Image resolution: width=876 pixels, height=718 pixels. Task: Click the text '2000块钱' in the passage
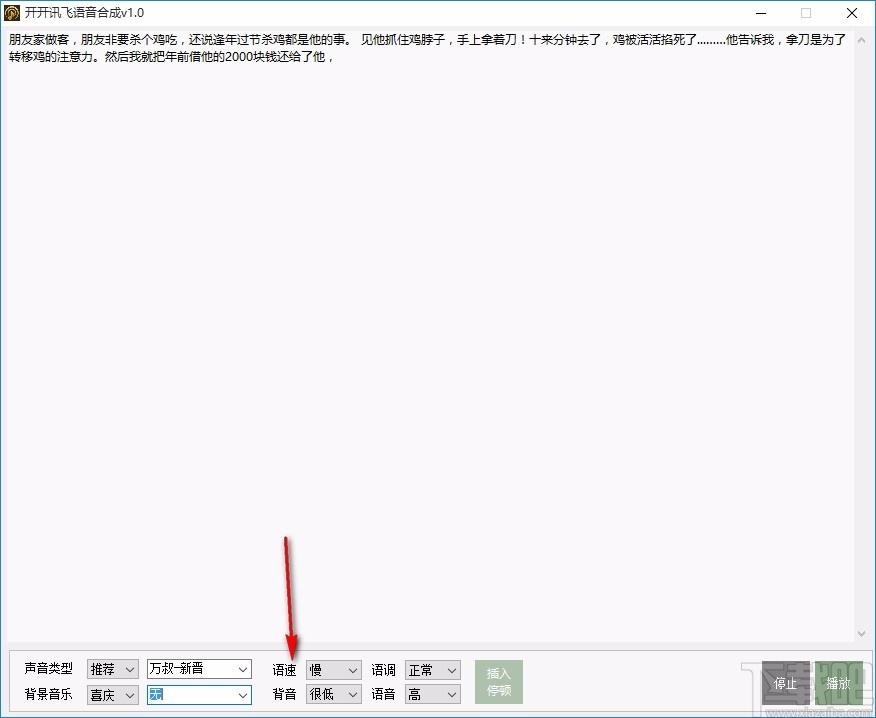coord(251,57)
